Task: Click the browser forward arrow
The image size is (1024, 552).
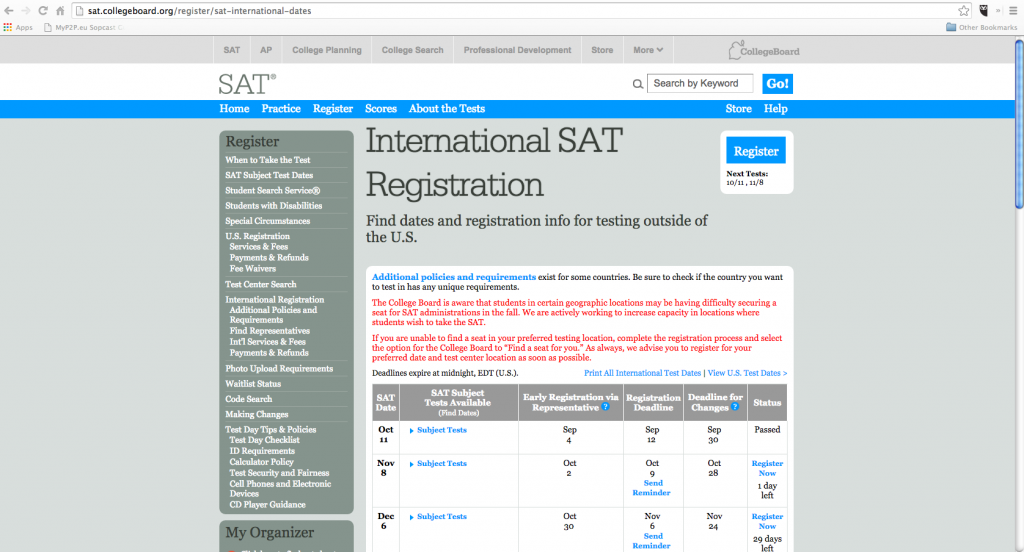Action: coord(25,10)
